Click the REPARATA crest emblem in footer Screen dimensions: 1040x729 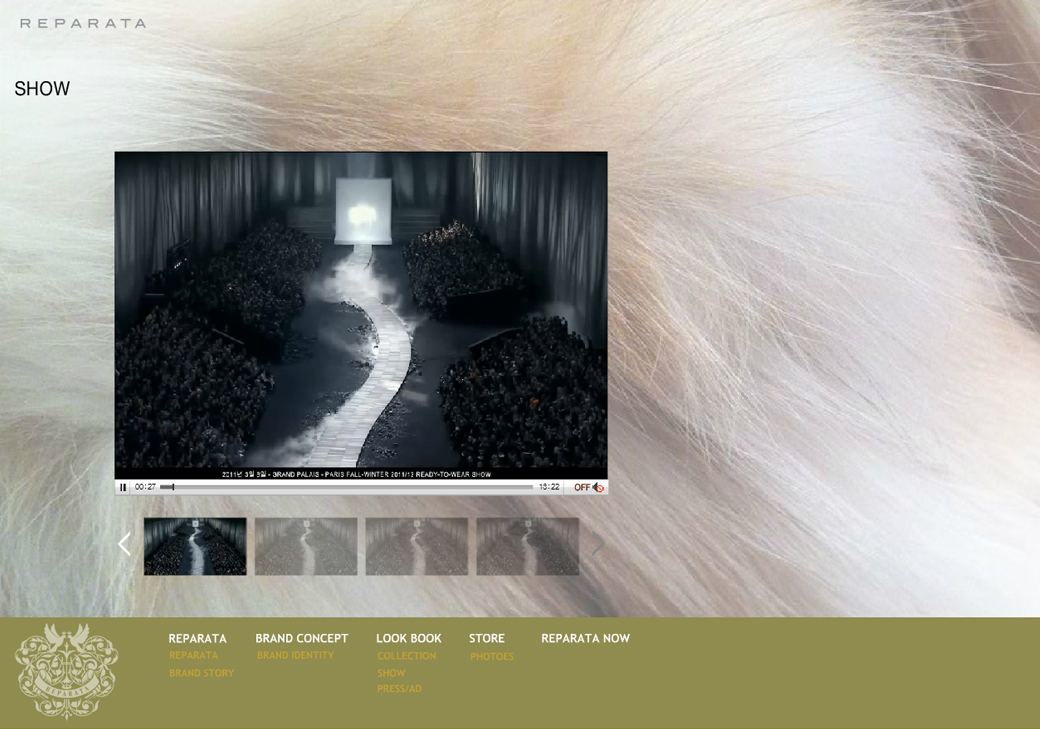coord(66,670)
